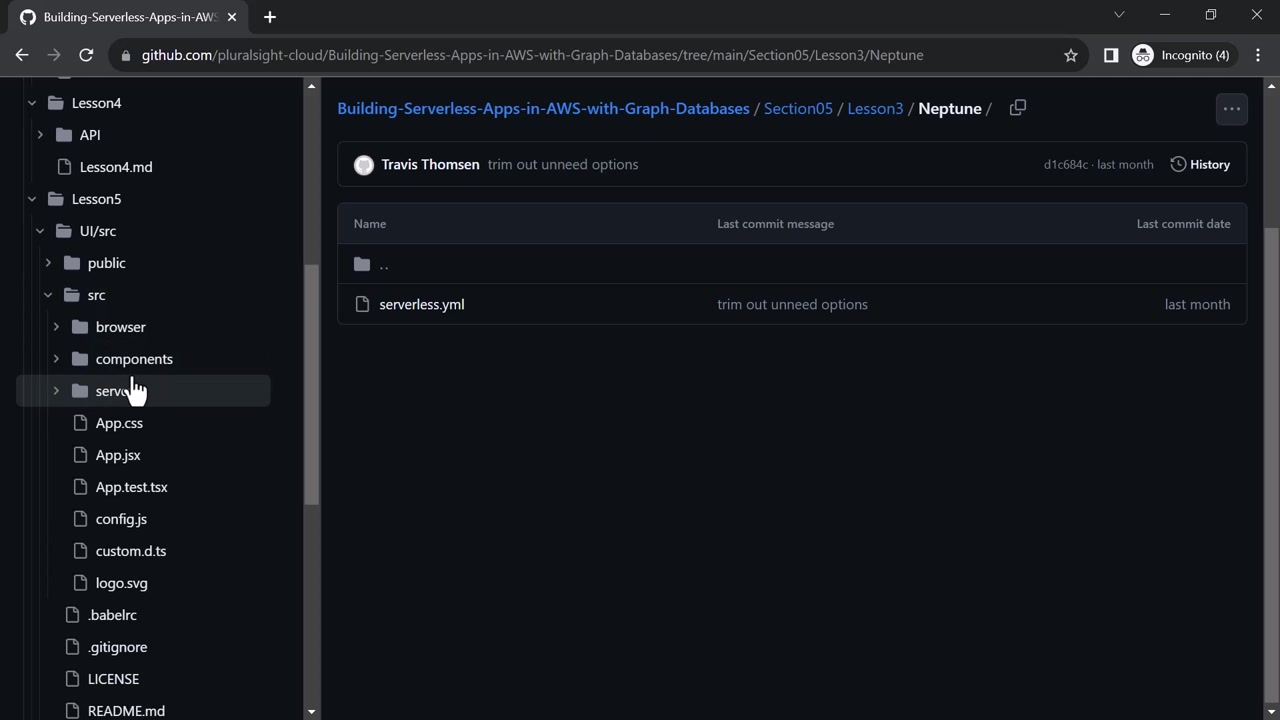Copy the path with the copy icon
This screenshot has height=720, width=1280.
coord(1018,108)
